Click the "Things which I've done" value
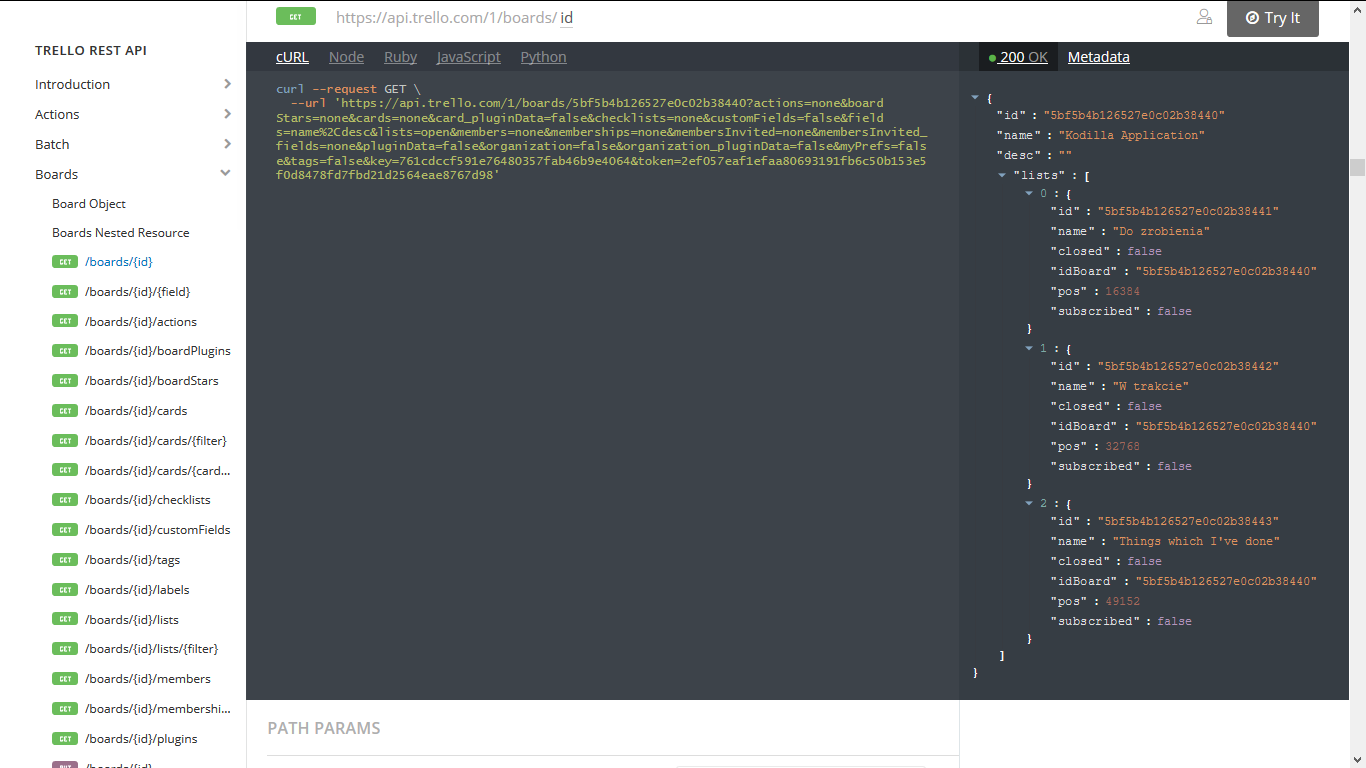The height and width of the screenshot is (768, 1366). coord(1196,541)
